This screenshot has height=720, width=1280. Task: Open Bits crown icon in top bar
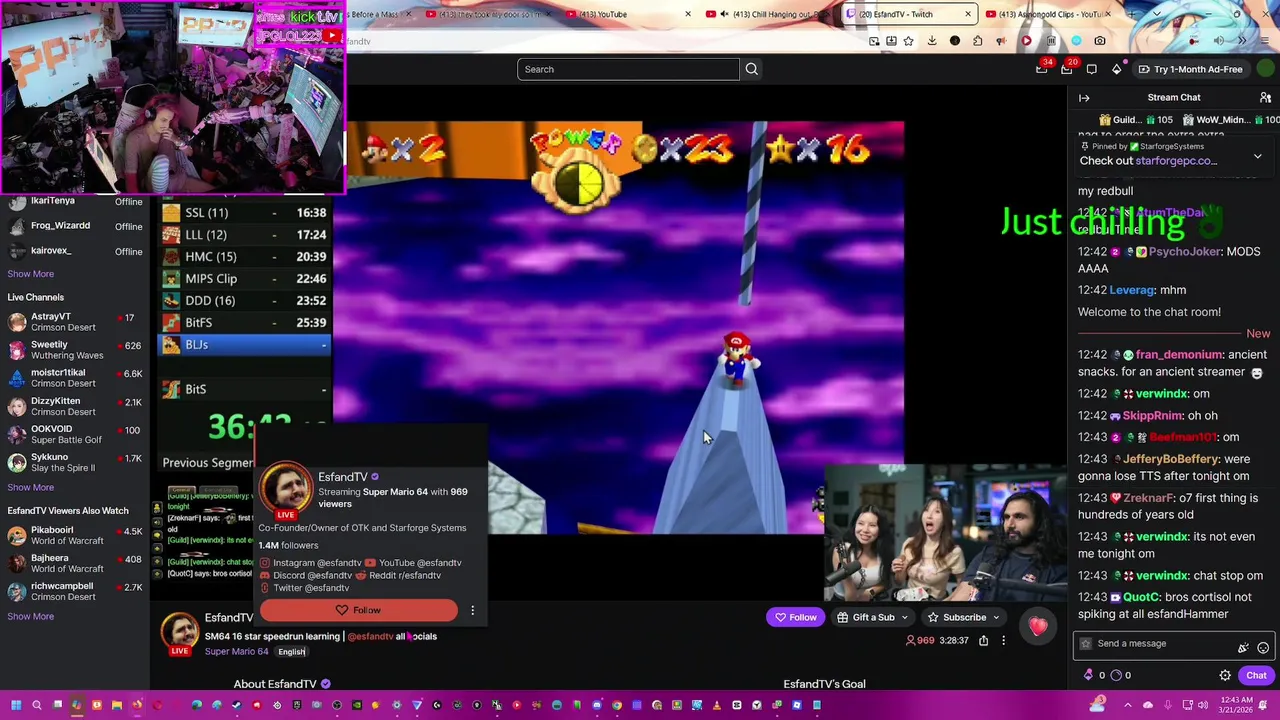point(1116,69)
